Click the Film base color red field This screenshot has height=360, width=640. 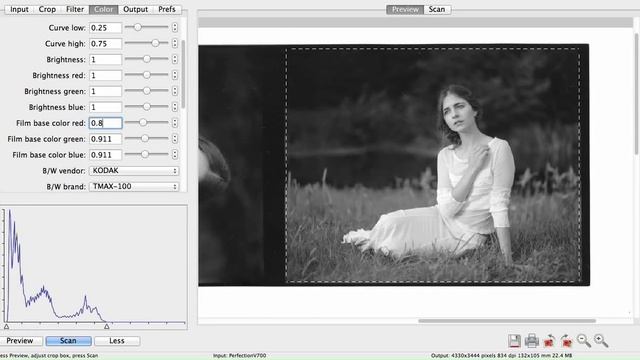[x=105, y=123]
